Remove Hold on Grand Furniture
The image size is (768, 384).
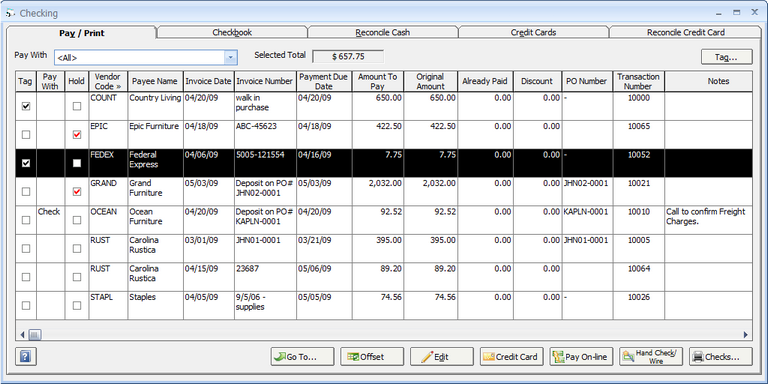click(77, 192)
